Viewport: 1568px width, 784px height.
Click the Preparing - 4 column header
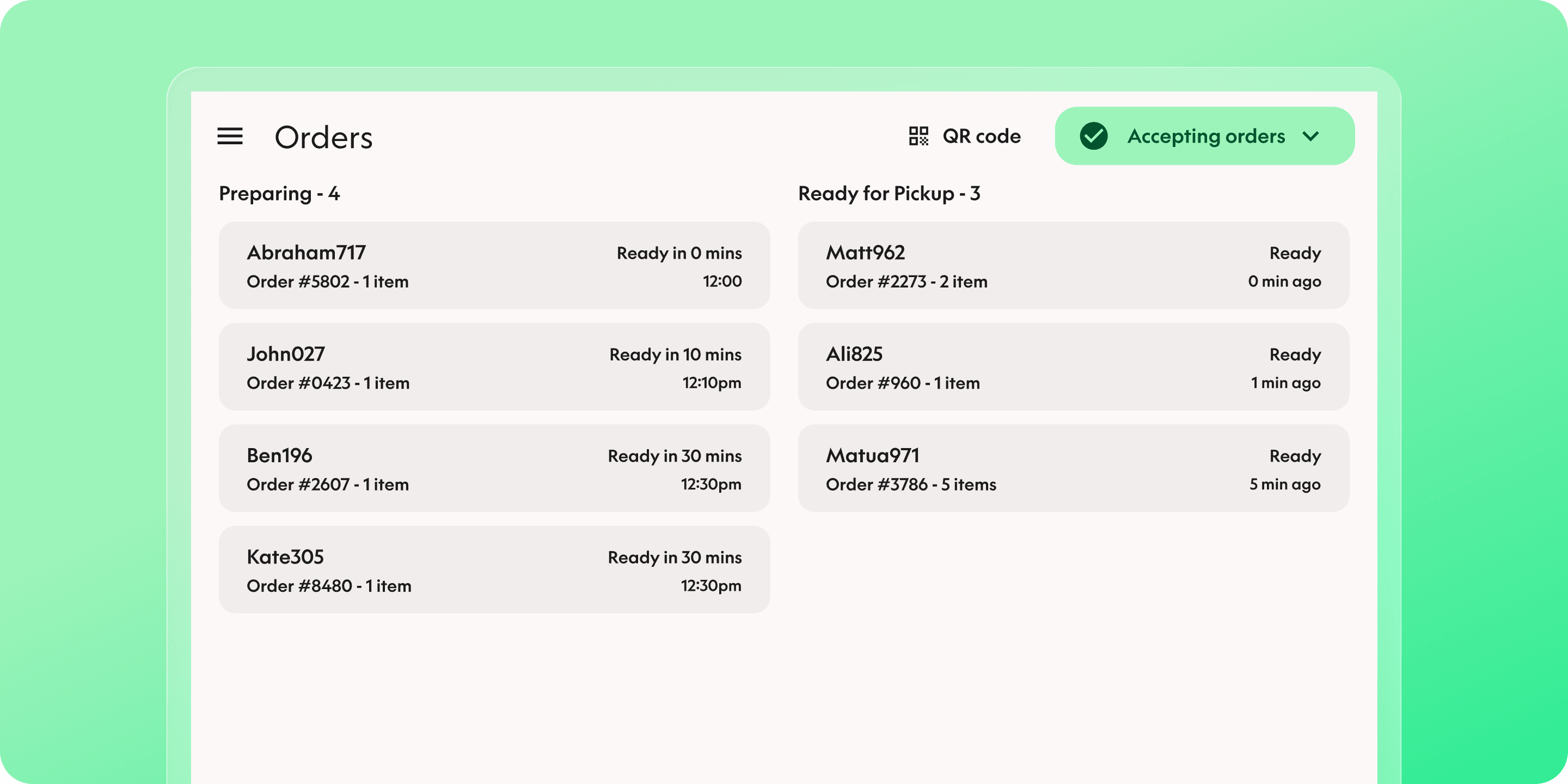[279, 194]
